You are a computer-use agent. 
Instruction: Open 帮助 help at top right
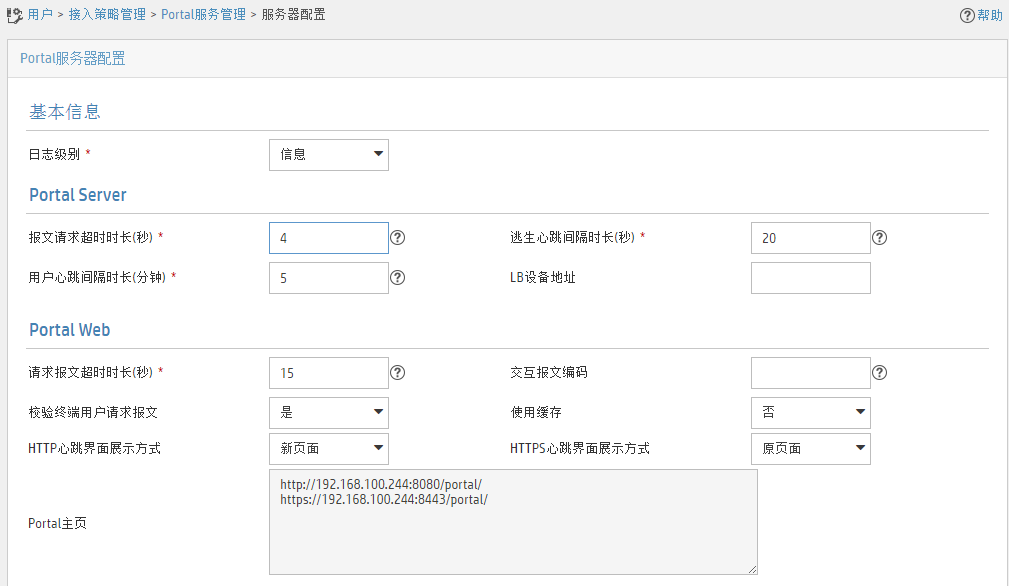click(981, 15)
